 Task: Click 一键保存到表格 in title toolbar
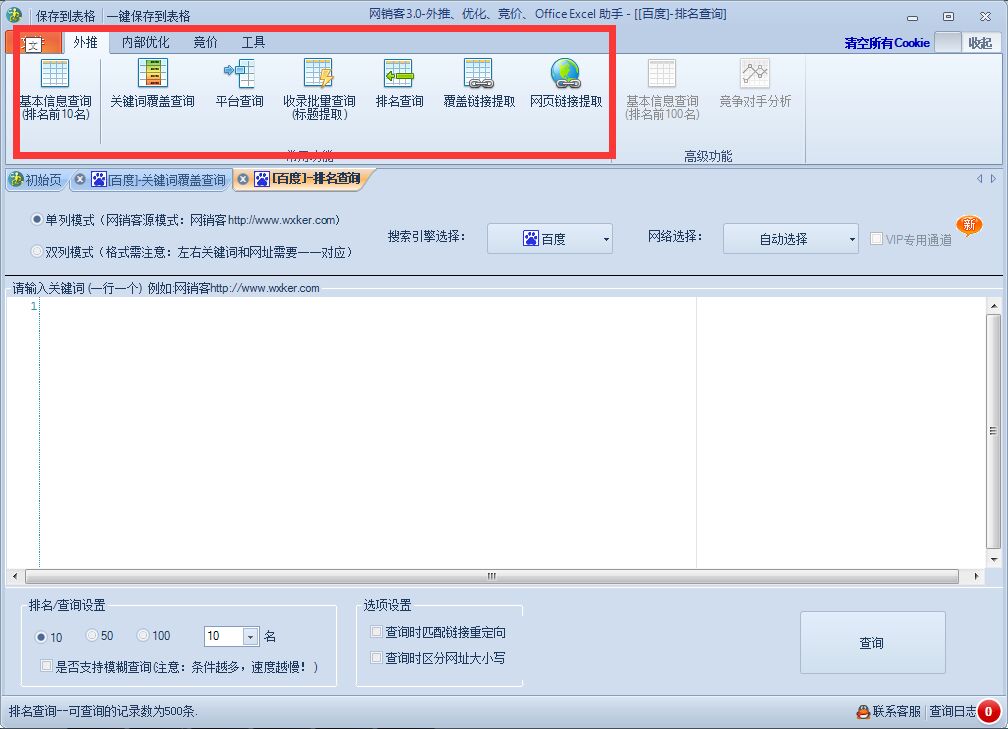coord(148,16)
